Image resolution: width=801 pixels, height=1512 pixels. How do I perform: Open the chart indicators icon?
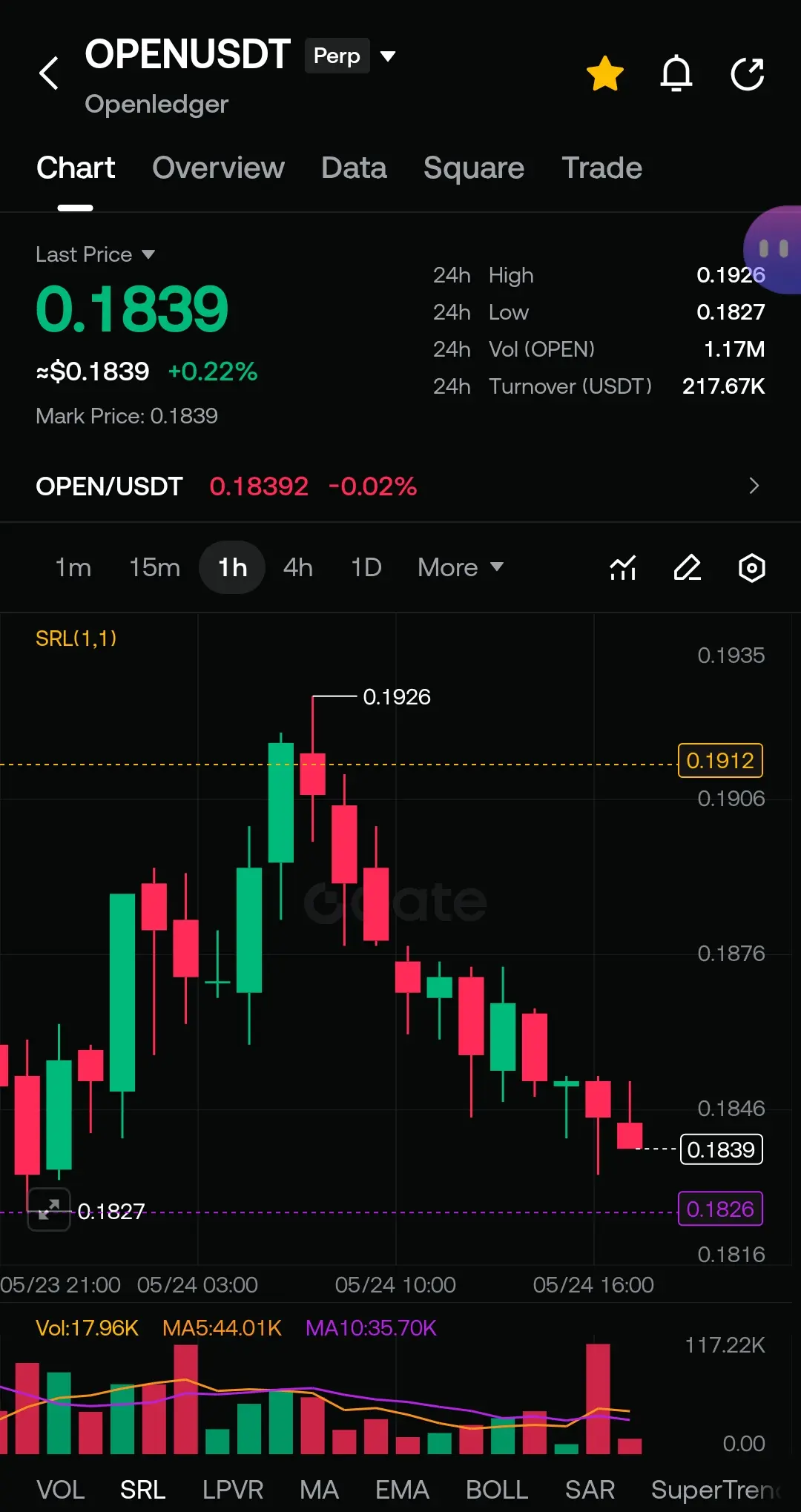click(x=623, y=568)
